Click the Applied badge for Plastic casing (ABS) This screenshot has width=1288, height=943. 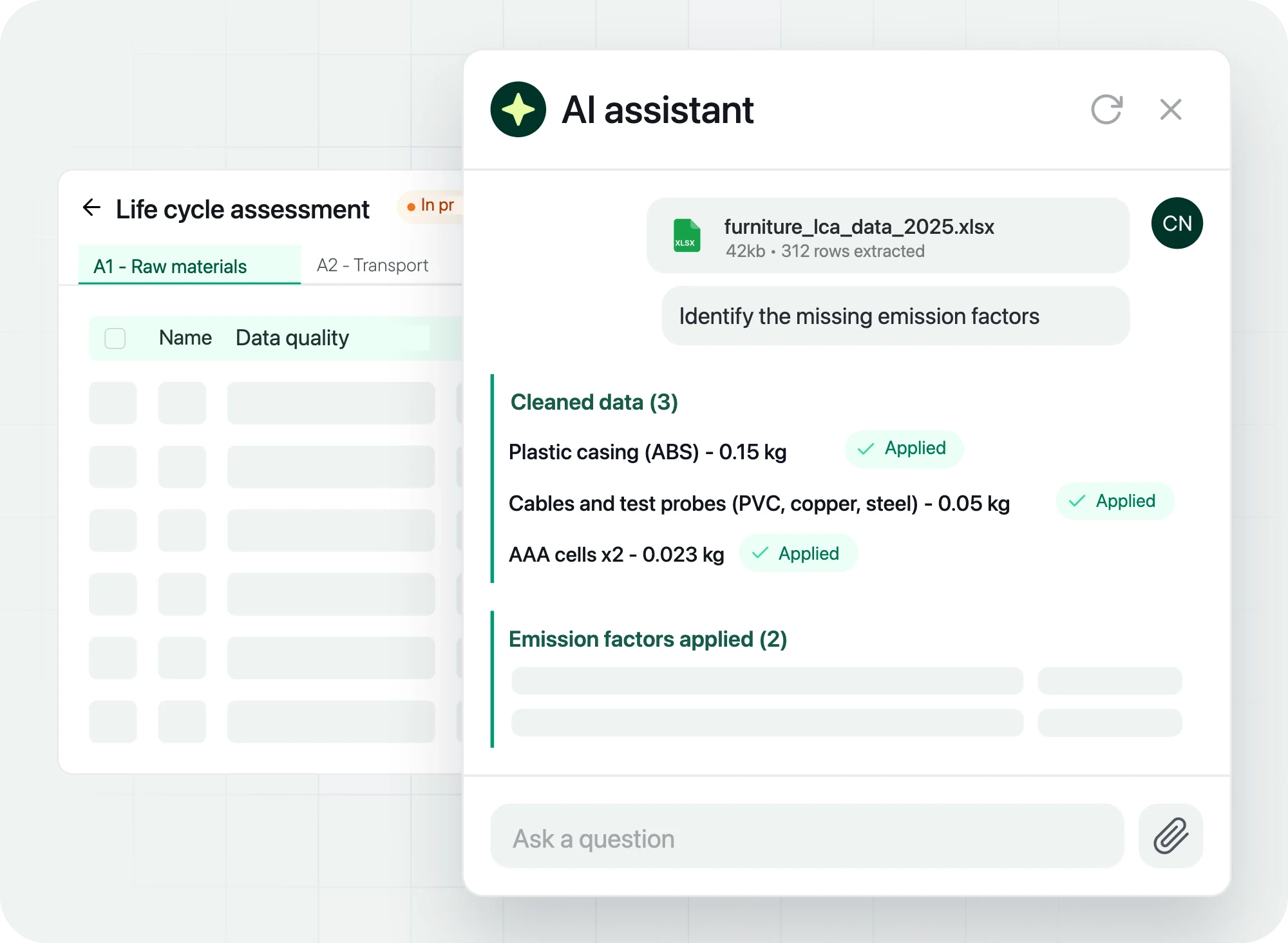click(904, 448)
